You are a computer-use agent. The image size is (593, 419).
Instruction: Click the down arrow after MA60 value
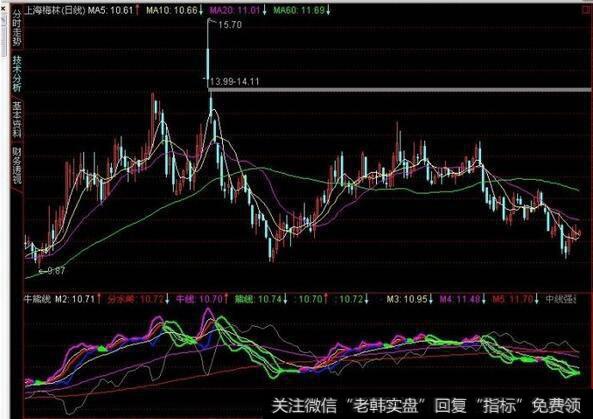328,10
